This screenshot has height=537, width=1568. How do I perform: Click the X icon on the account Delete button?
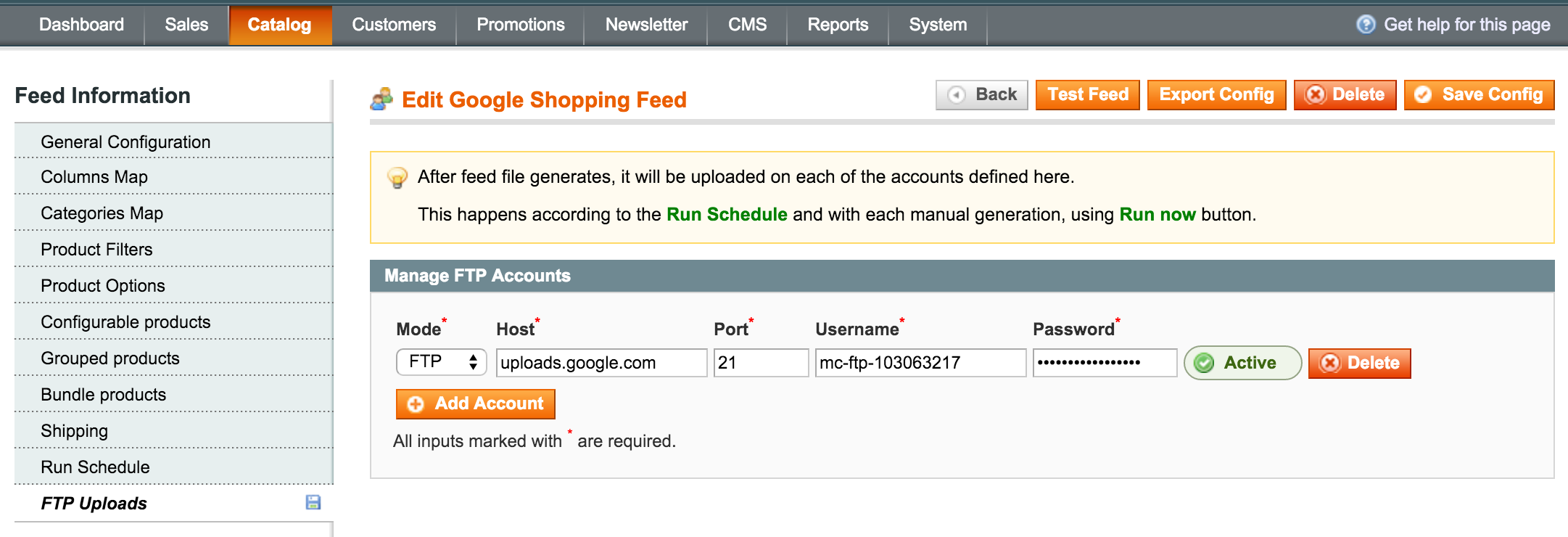[1330, 363]
